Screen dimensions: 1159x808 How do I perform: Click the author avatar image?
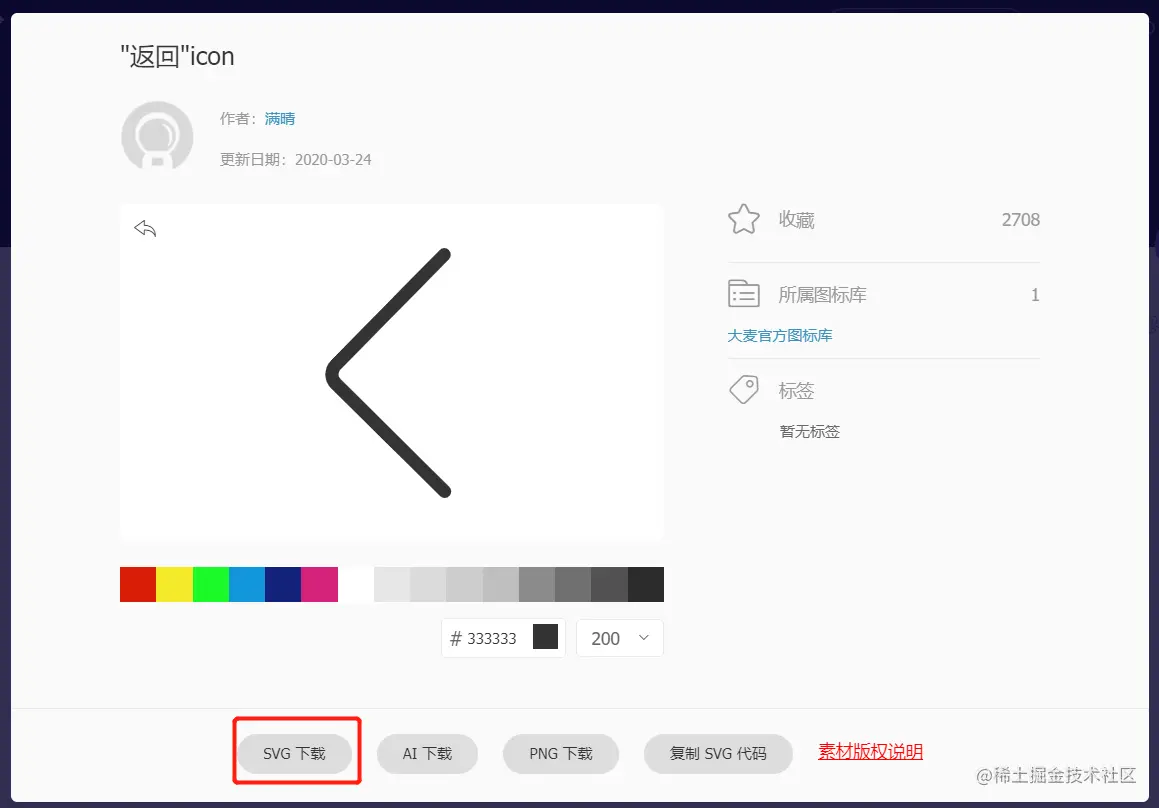point(157,136)
